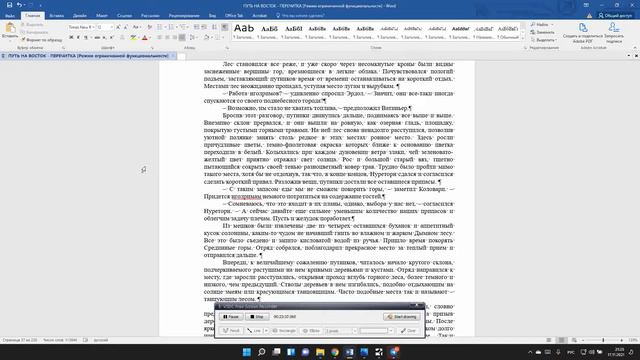This screenshot has width=640, height=360.
Task: Decrease font size with shrink-font icon
Action: tap(126, 27)
